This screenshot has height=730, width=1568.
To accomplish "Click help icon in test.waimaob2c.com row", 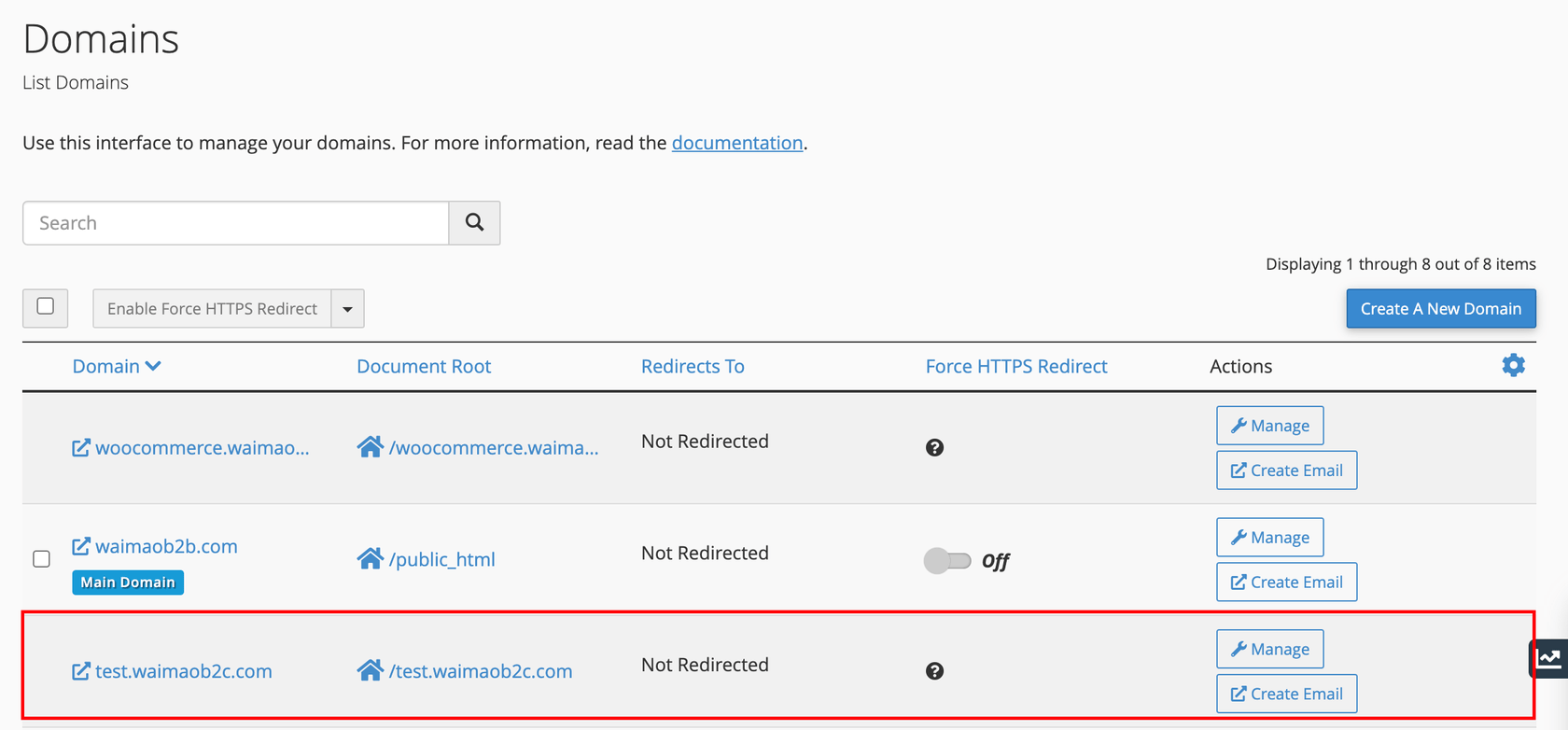I will pyautogui.click(x=934, y=671).
